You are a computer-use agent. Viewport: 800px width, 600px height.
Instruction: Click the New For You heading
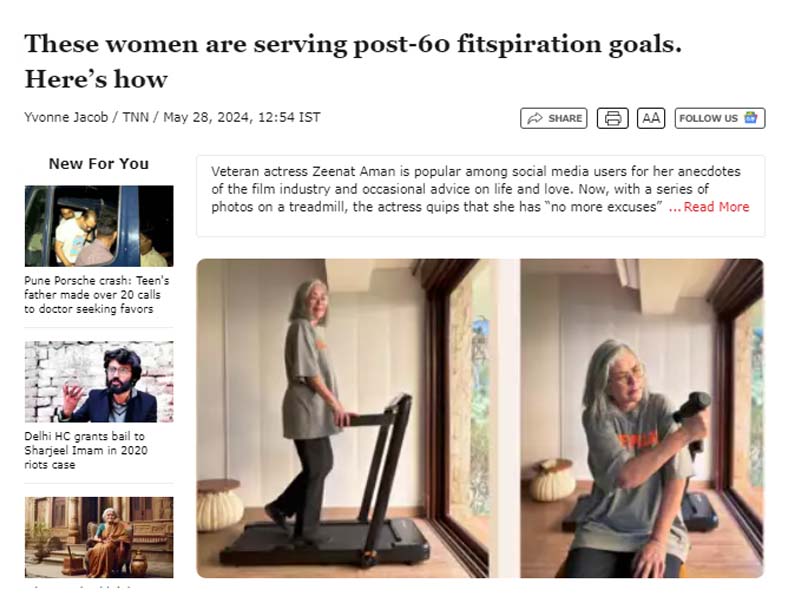99,164
